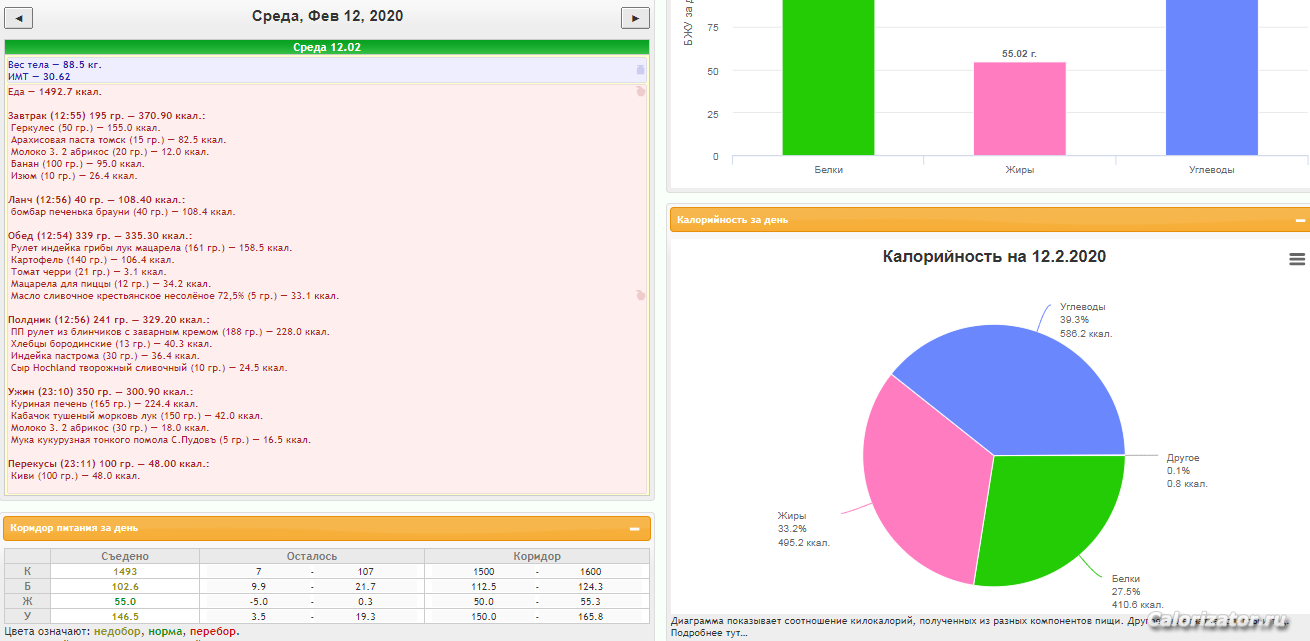Image resolution: width=1310 pixels, height=641 pixels.
Task: Click the weight icon in body weight row
Action: pyautogui.click(x=640, y=70)
